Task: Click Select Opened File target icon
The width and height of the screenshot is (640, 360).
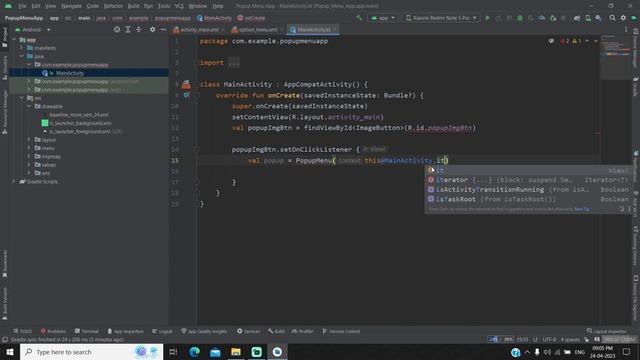Action: [x=117, y=29]
